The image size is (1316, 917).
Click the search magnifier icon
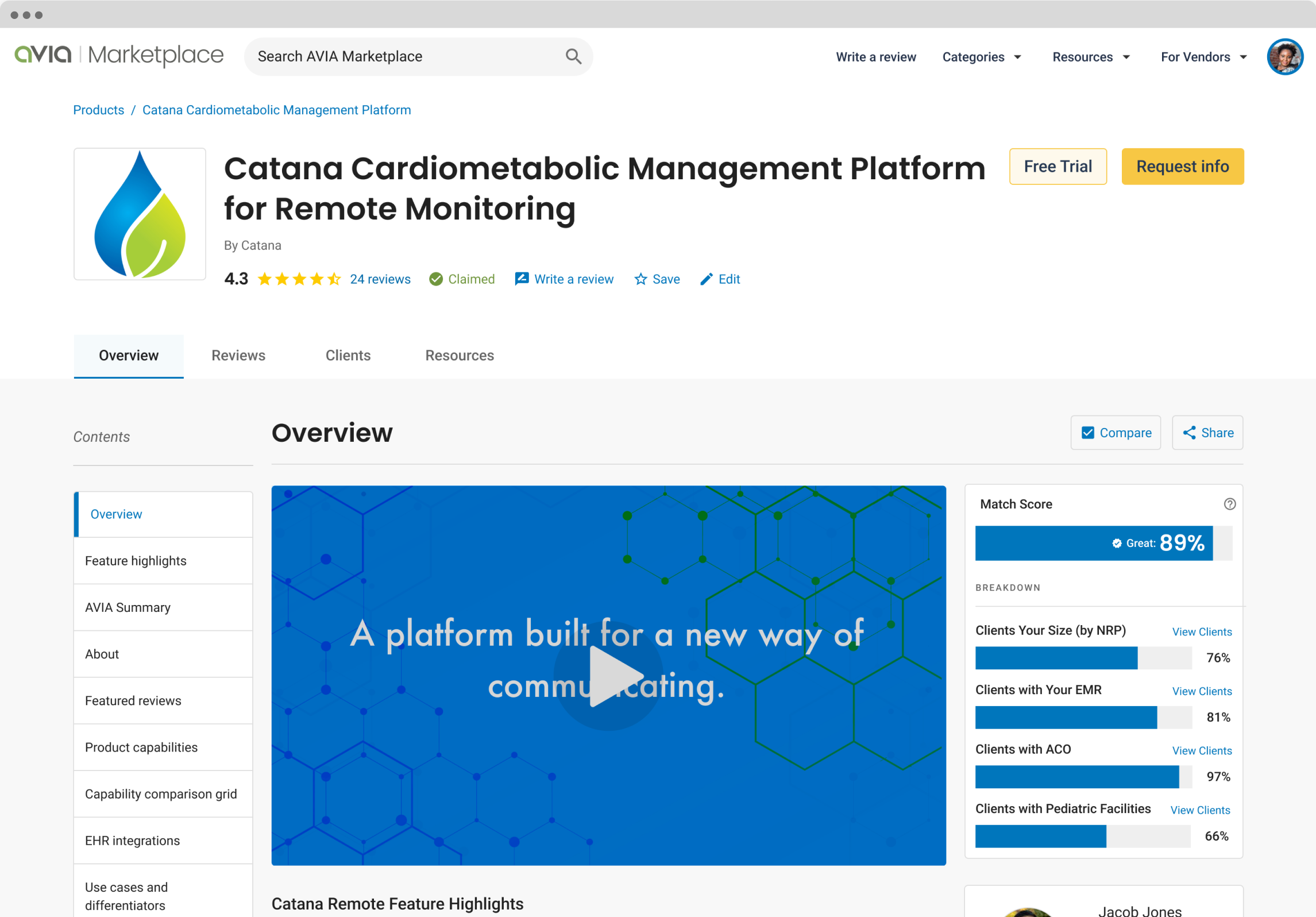tap(573, 56)
